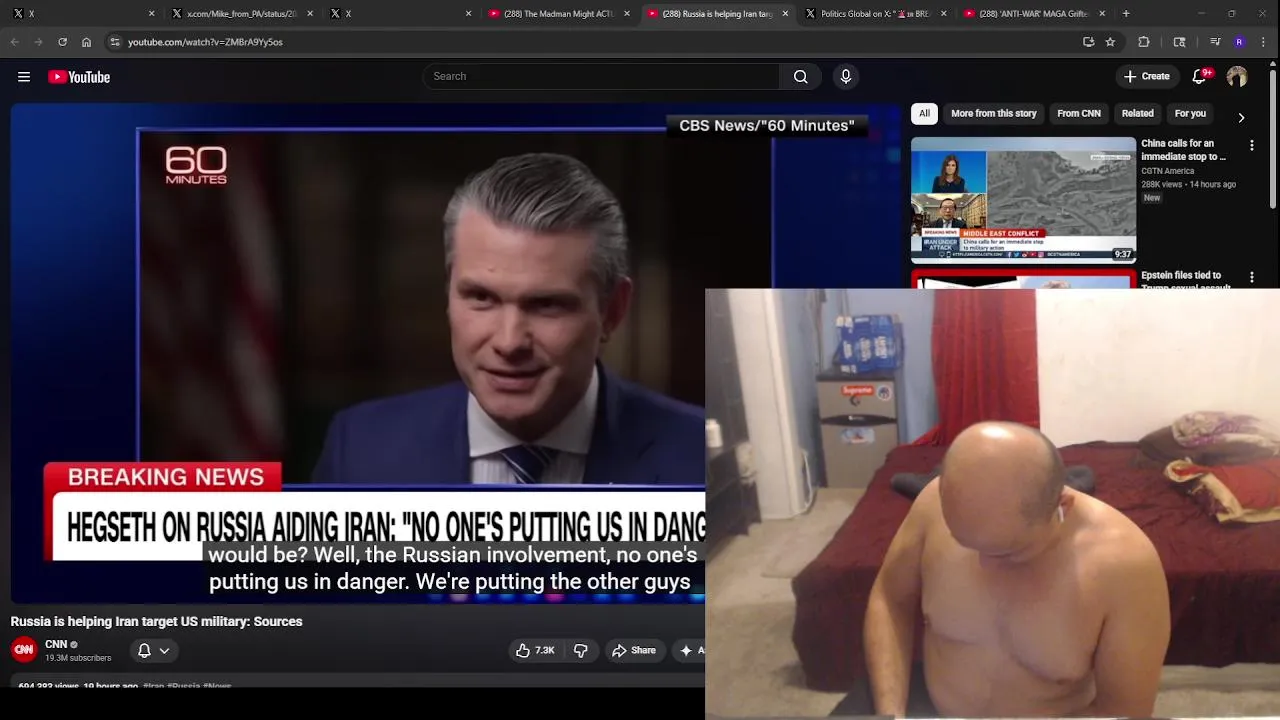1280x720 pixels.
Task: Close the x.com/Mike_from_PA tab
Action: click(310, 14)
